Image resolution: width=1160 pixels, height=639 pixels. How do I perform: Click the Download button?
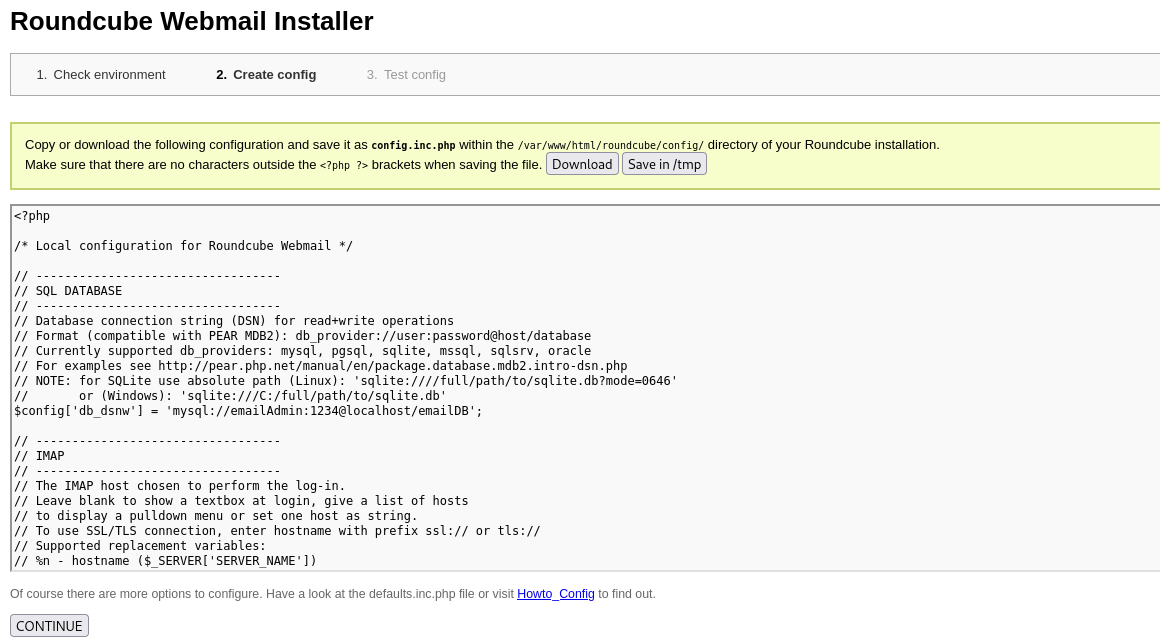point(581,164)
